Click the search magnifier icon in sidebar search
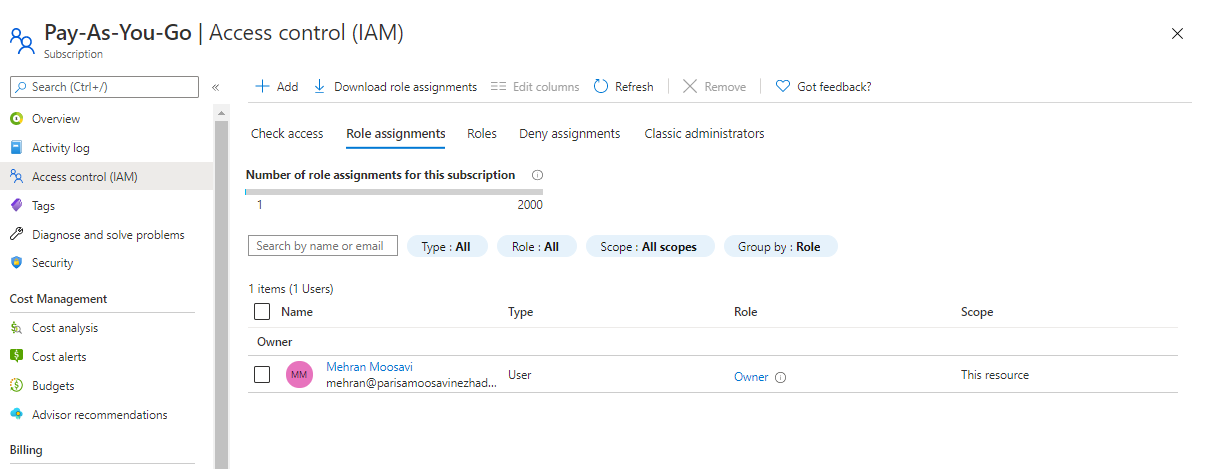This screenshot has height=469, width=1205. (21, 87)
